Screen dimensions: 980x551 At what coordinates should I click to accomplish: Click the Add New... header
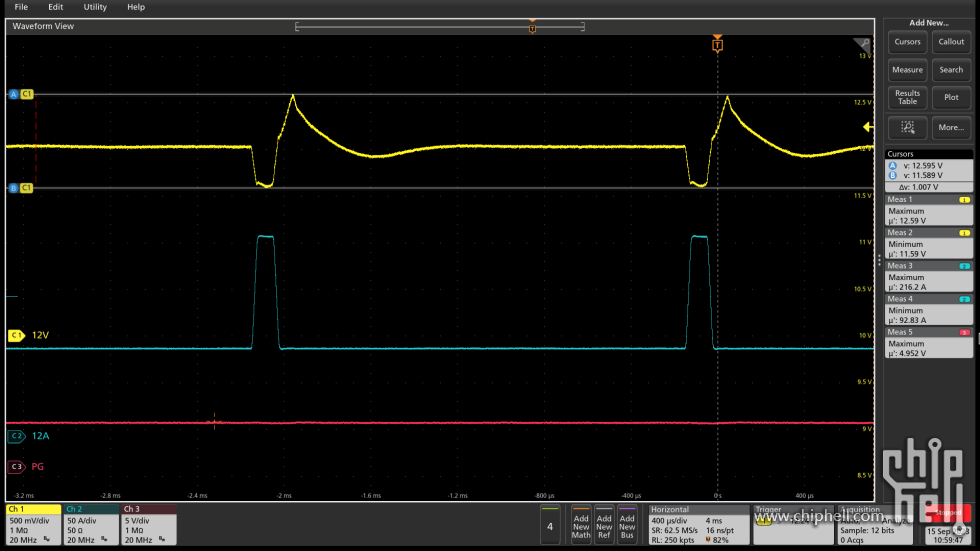point(929,22)
